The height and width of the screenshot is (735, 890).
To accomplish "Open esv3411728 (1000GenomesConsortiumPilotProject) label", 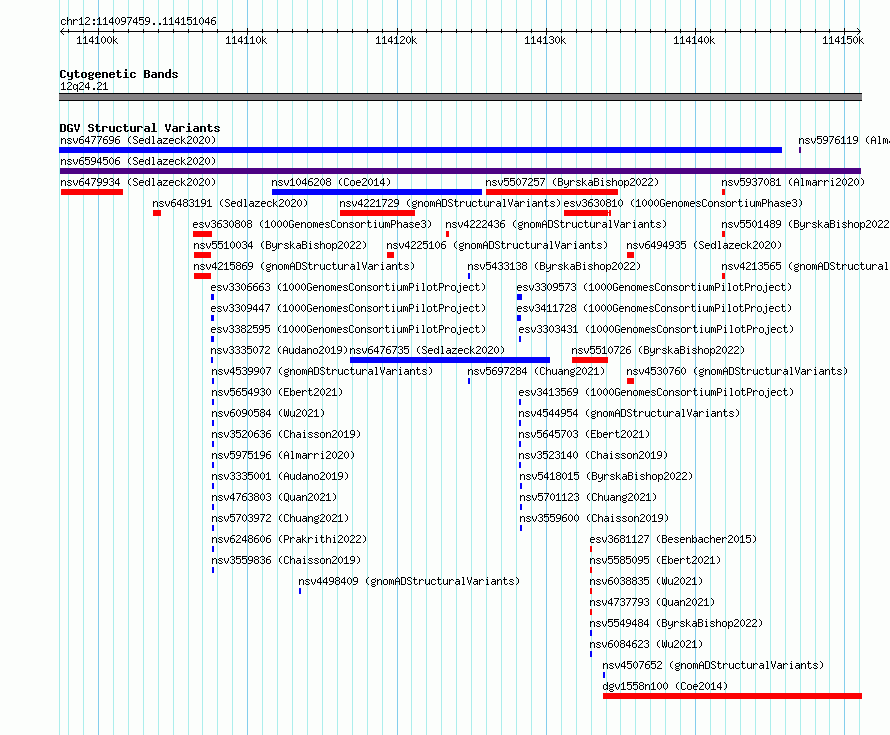I will (x=654, y=308).
